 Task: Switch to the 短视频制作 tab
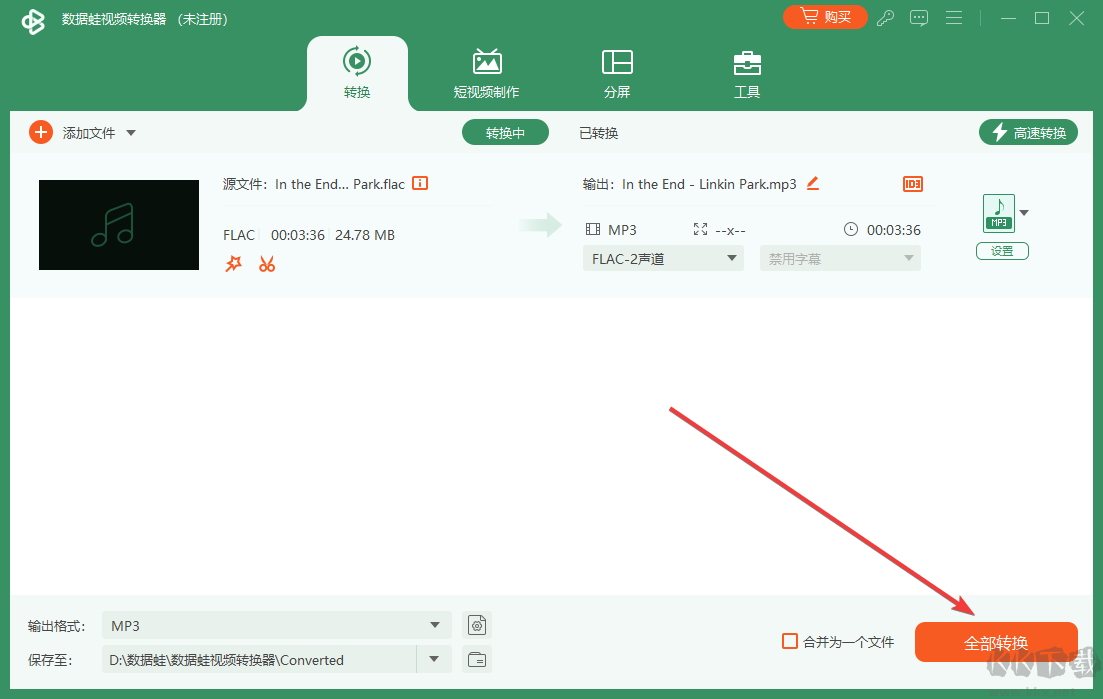(x=487, y=72)
